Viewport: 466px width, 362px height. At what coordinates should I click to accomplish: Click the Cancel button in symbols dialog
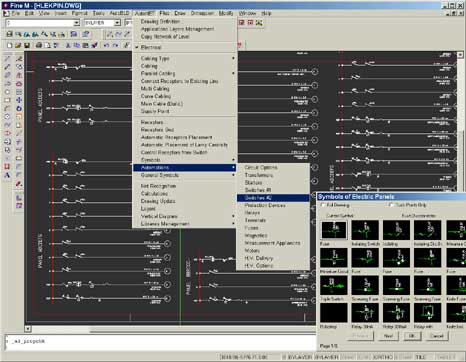coord(436,336)
